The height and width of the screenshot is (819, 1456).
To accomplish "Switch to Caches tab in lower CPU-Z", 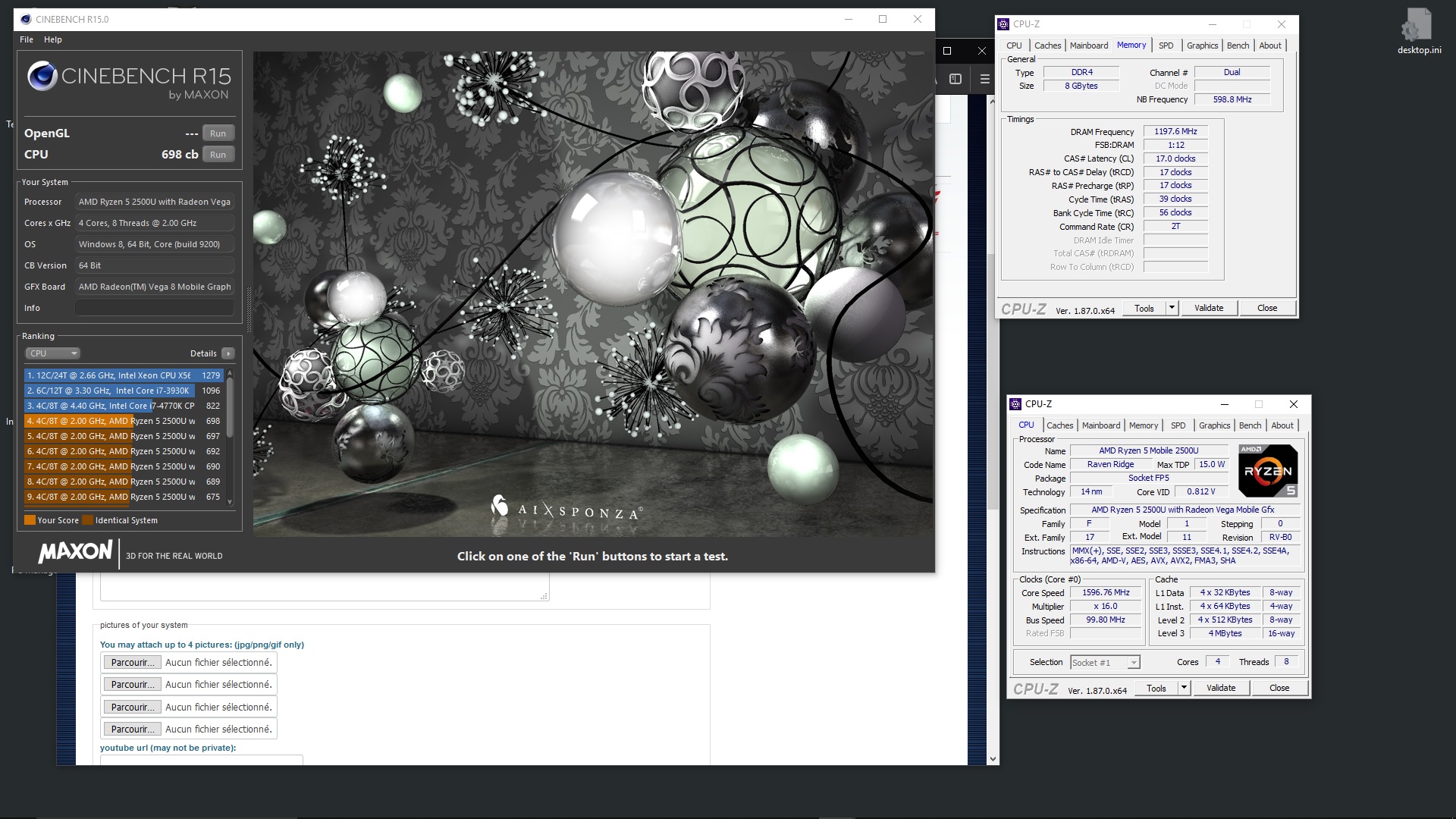I will pyautogui.click(x=1059, y=425).
